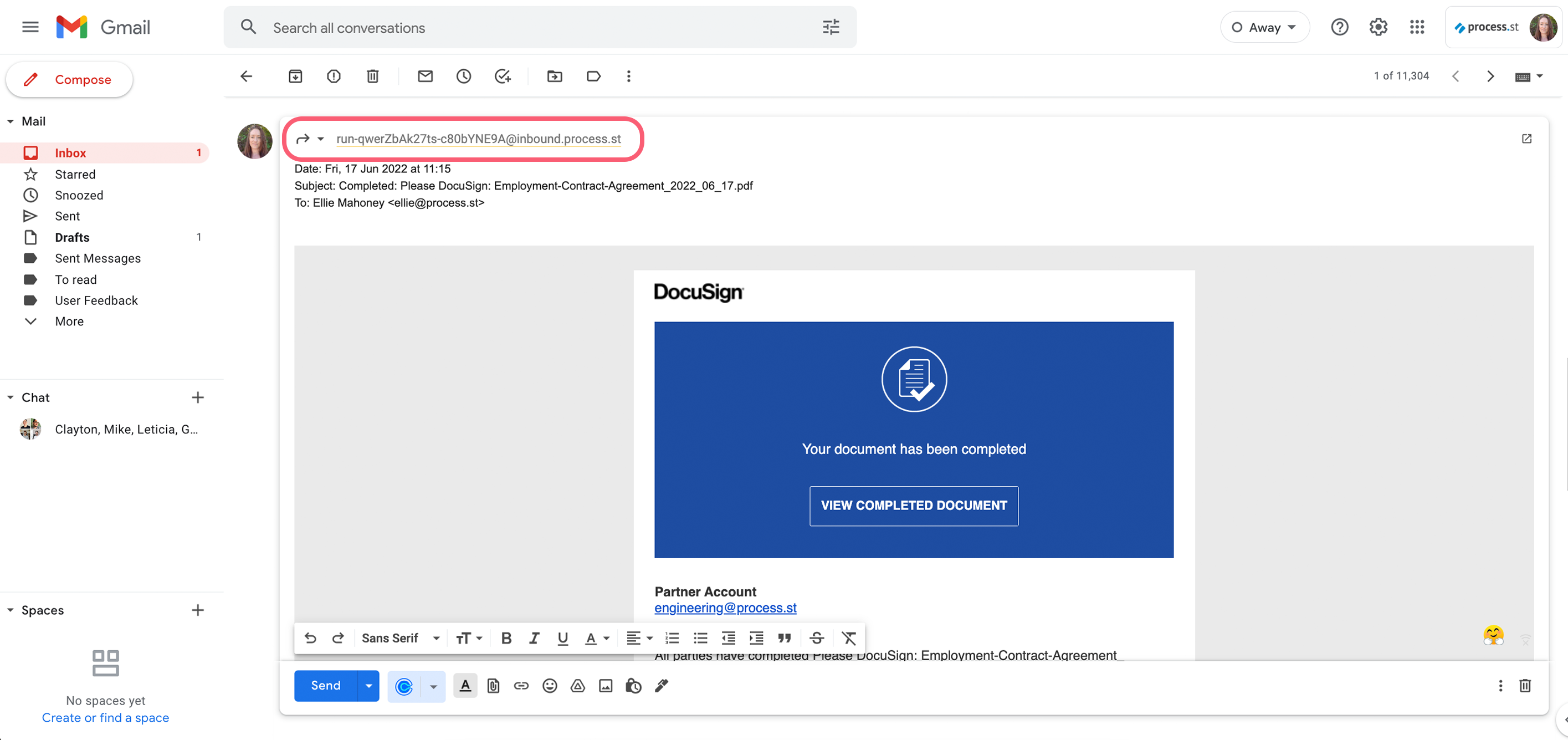Expand More labels in sidebar
This screenshot has width=1568, height=740.
tap(69, 321)
